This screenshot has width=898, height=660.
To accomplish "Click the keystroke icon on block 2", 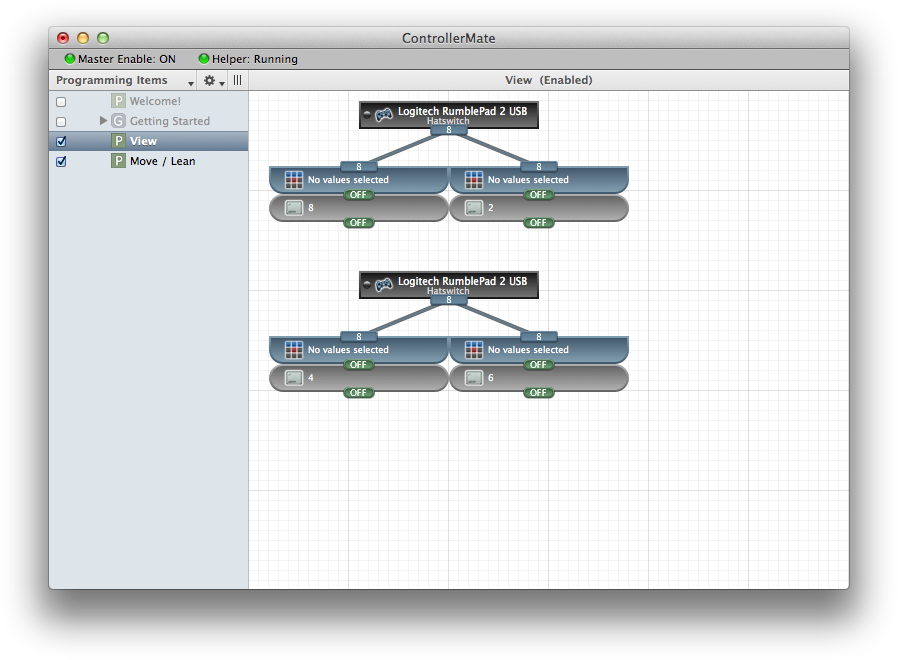I will 474,208.
